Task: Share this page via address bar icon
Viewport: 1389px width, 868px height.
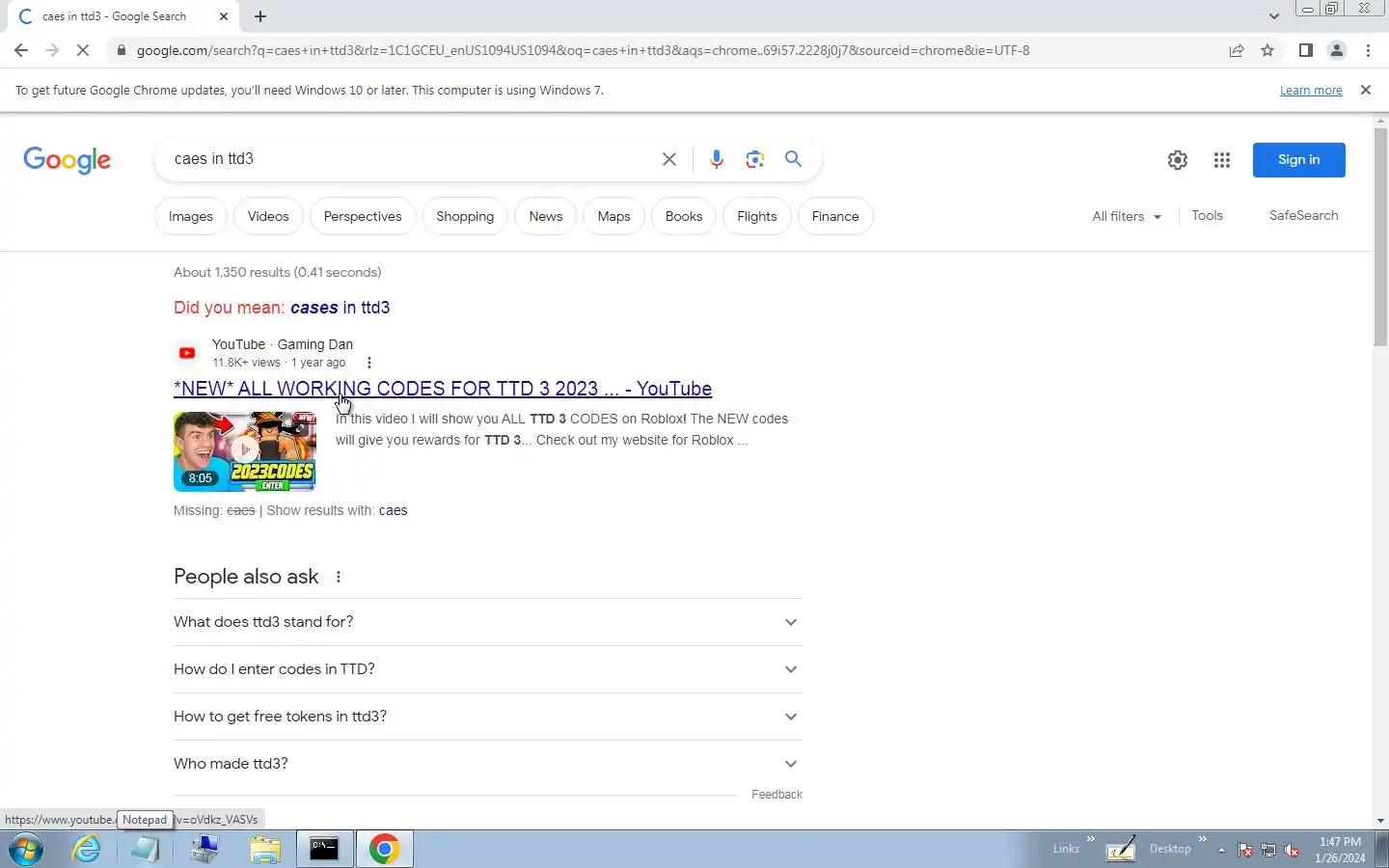Action: (x=1237, y=50)
